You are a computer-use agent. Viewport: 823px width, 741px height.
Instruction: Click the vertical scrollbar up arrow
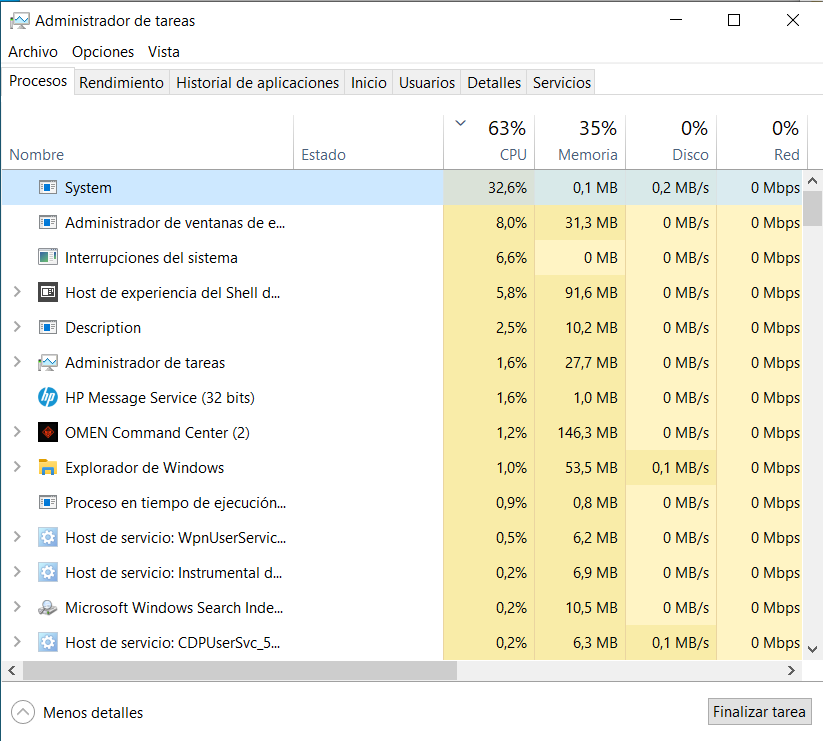click(x=813, y=181)
